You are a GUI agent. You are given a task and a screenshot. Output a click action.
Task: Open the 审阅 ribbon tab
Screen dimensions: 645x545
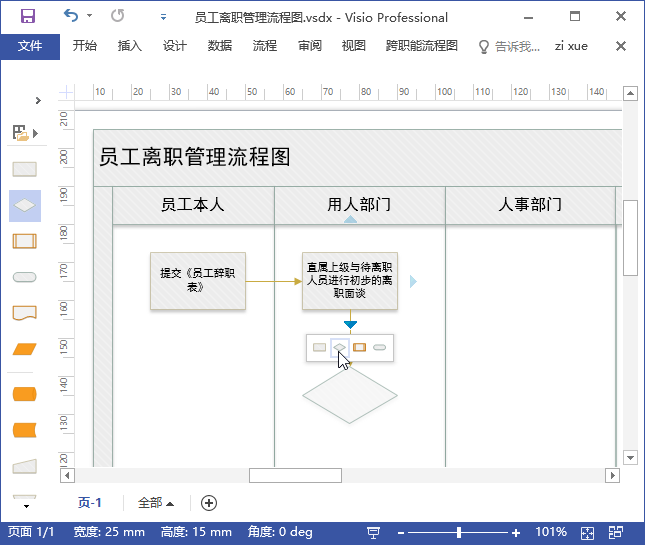pos(309,46)
